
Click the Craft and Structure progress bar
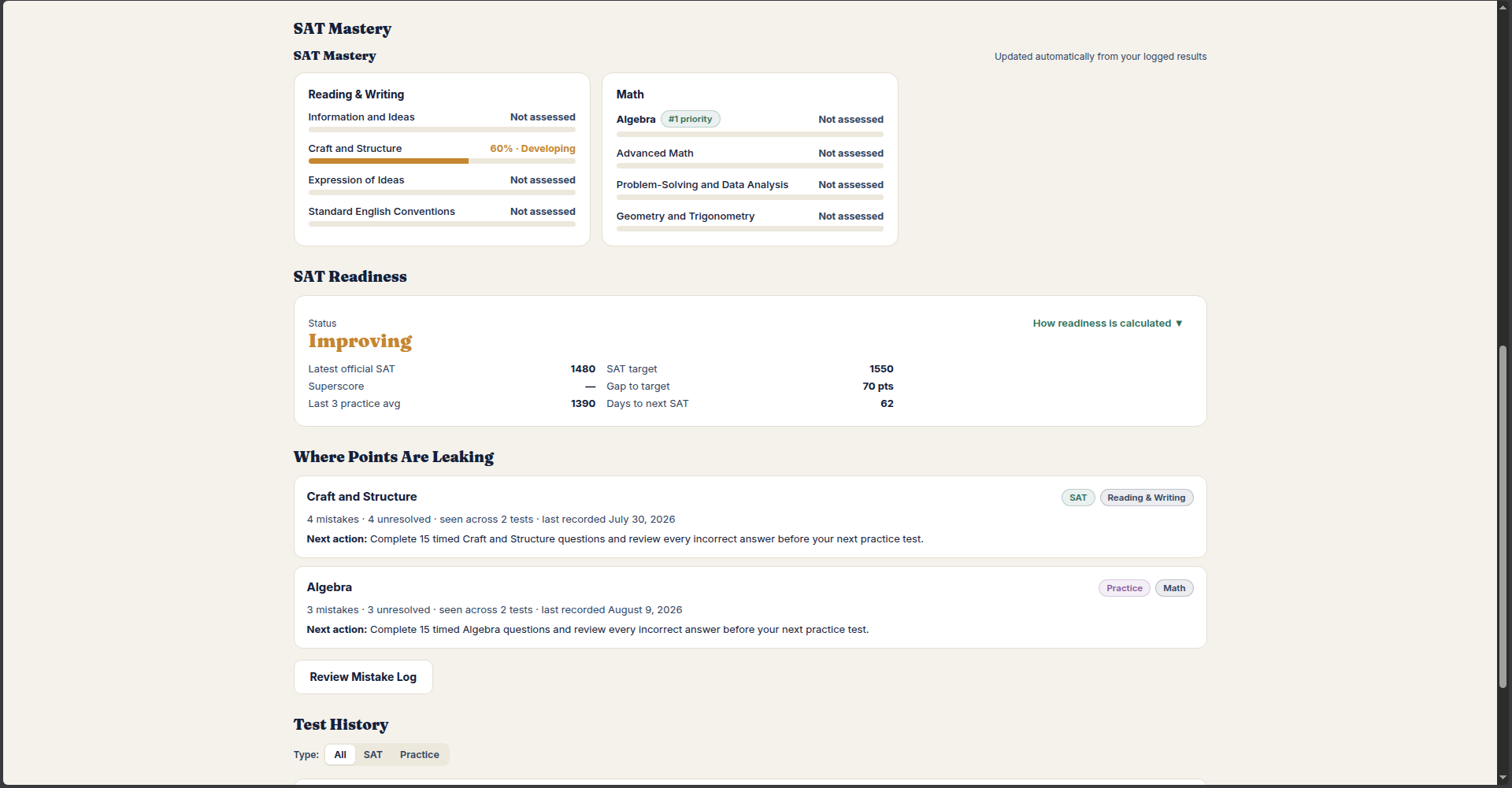click(x=442, y=161)
